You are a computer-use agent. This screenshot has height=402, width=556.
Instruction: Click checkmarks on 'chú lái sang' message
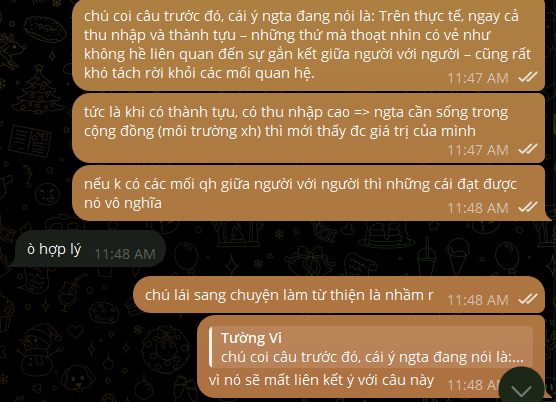[x=528, y=299]
